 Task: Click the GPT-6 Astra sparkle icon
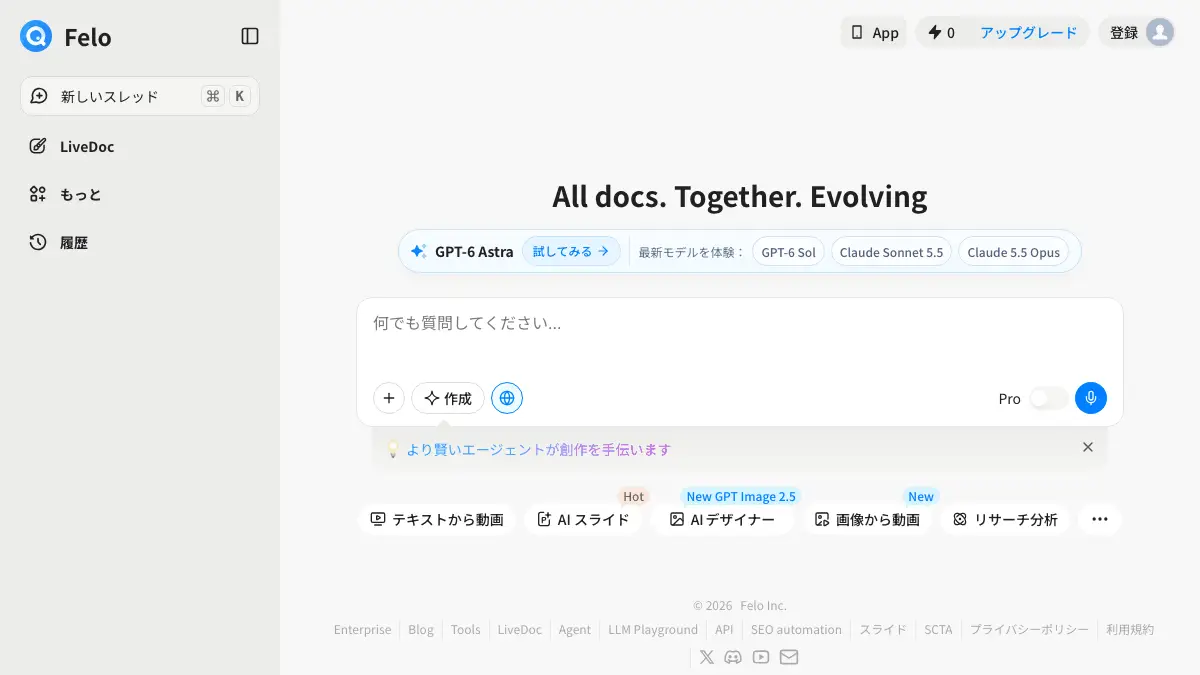419,252
